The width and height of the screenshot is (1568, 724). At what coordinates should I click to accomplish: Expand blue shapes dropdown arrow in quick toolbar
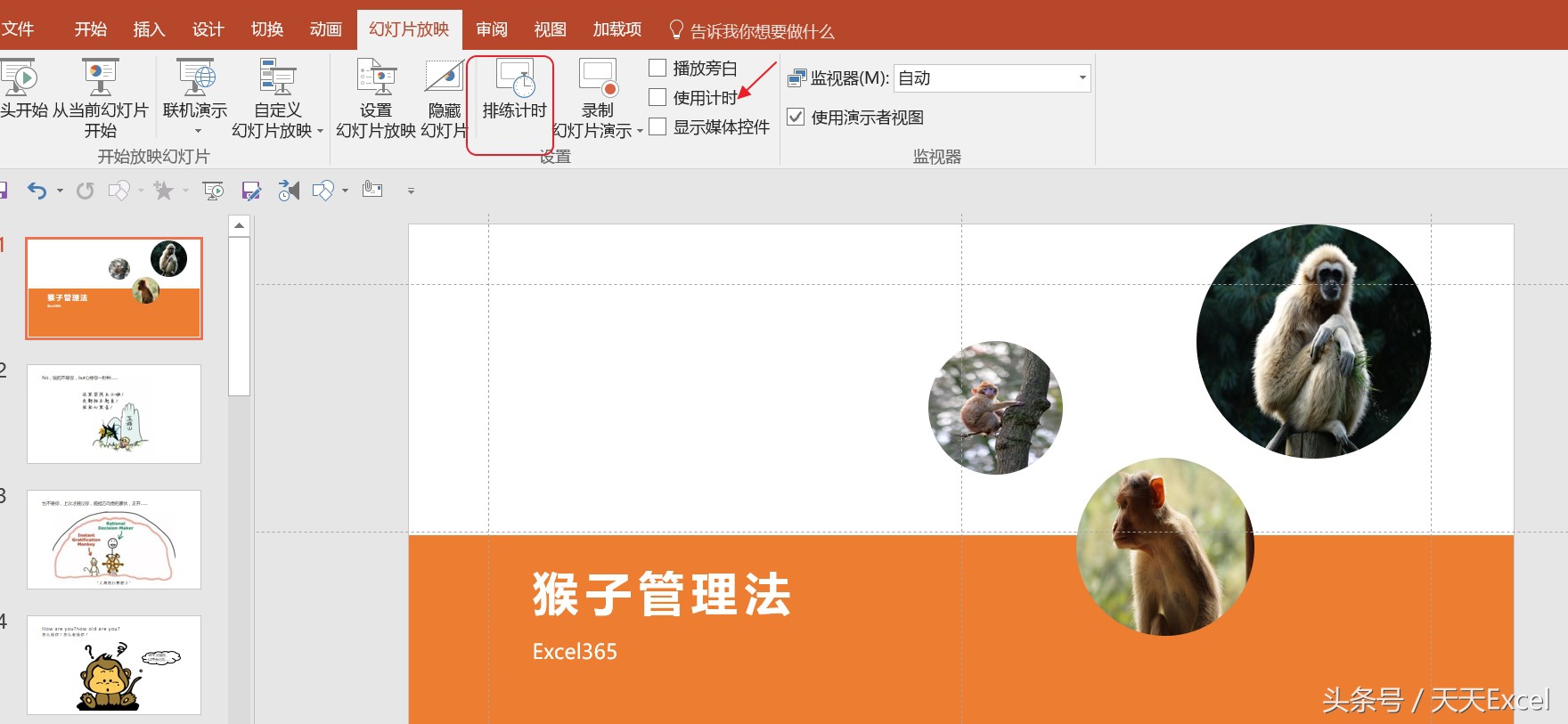coord(345,191)
